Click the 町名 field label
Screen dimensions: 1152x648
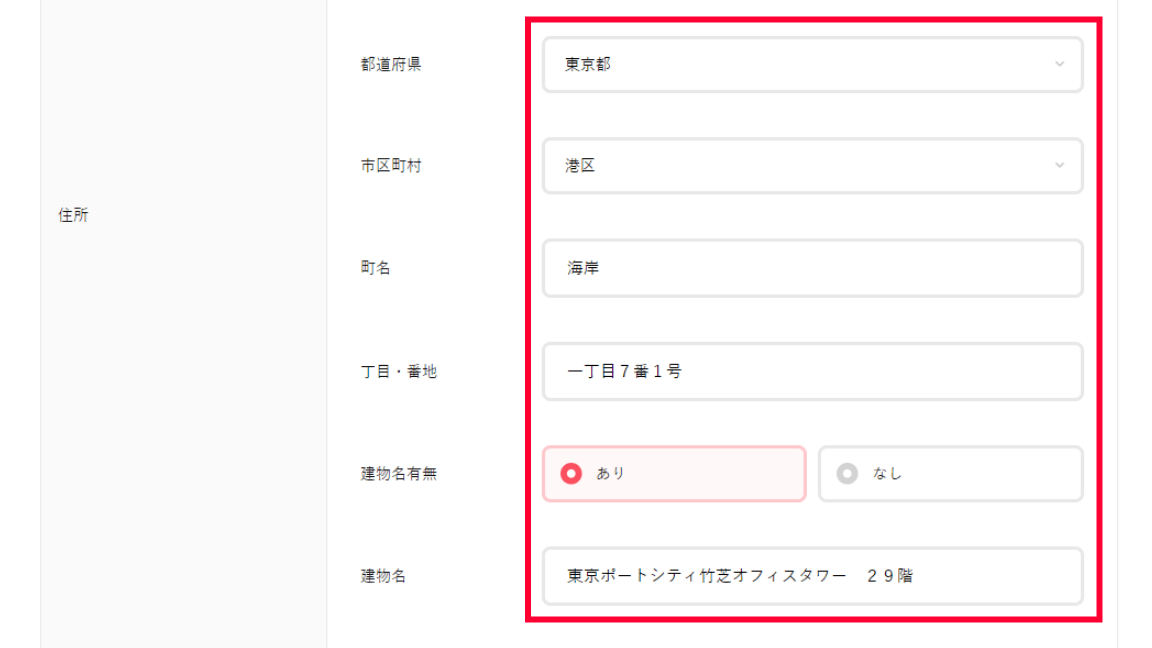376,268
